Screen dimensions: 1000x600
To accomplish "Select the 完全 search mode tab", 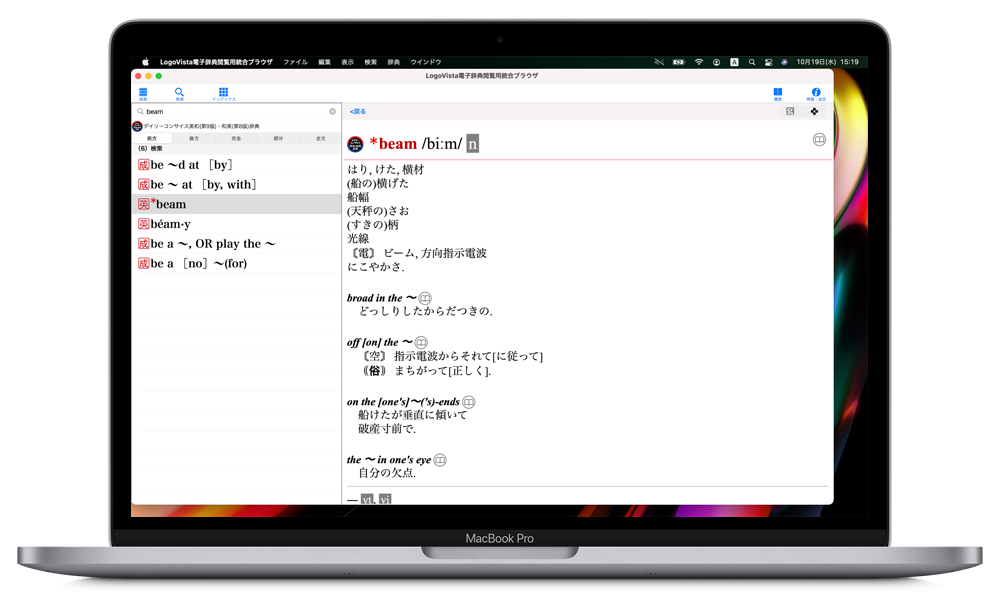I will (x=236, y=138).
